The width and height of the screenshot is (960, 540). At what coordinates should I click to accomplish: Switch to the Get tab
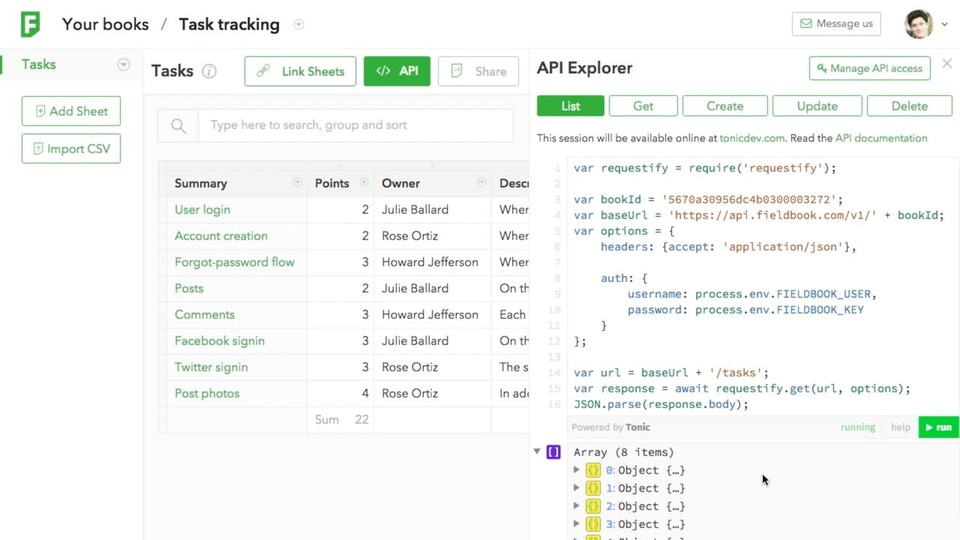click(x=643, y=106)
